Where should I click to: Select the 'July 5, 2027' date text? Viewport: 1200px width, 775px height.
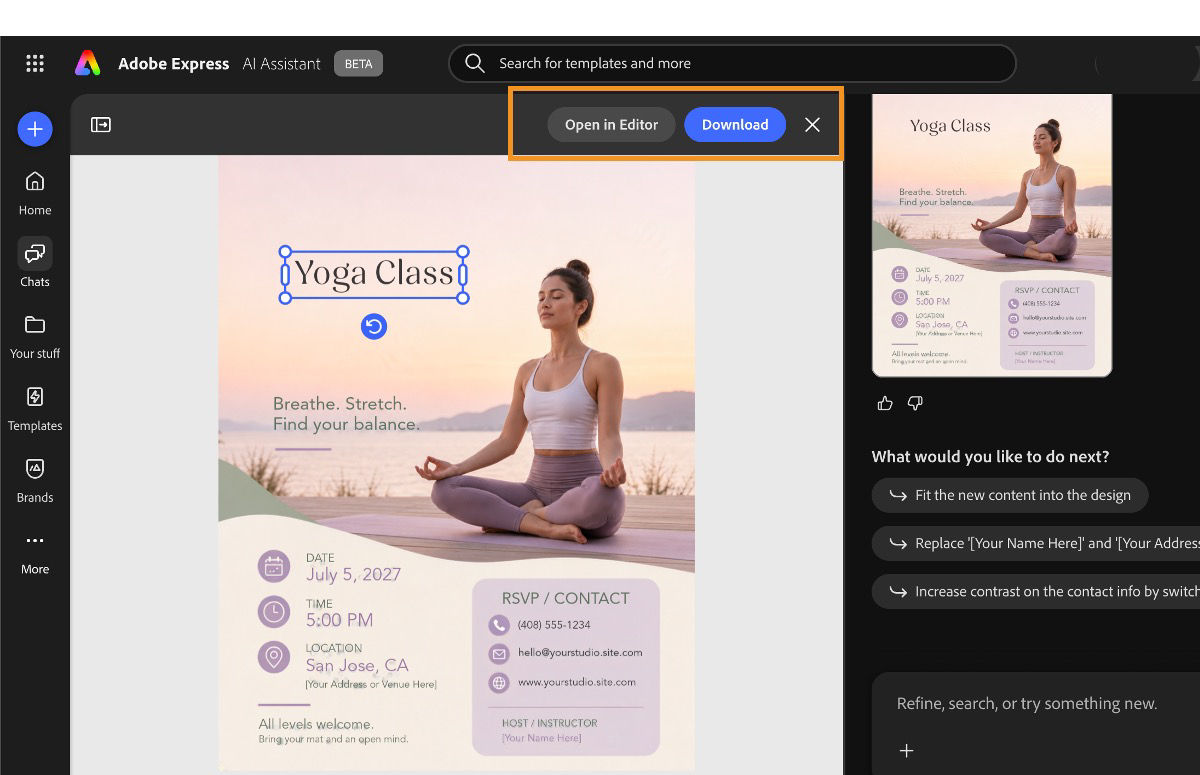[x=353, y=574]
